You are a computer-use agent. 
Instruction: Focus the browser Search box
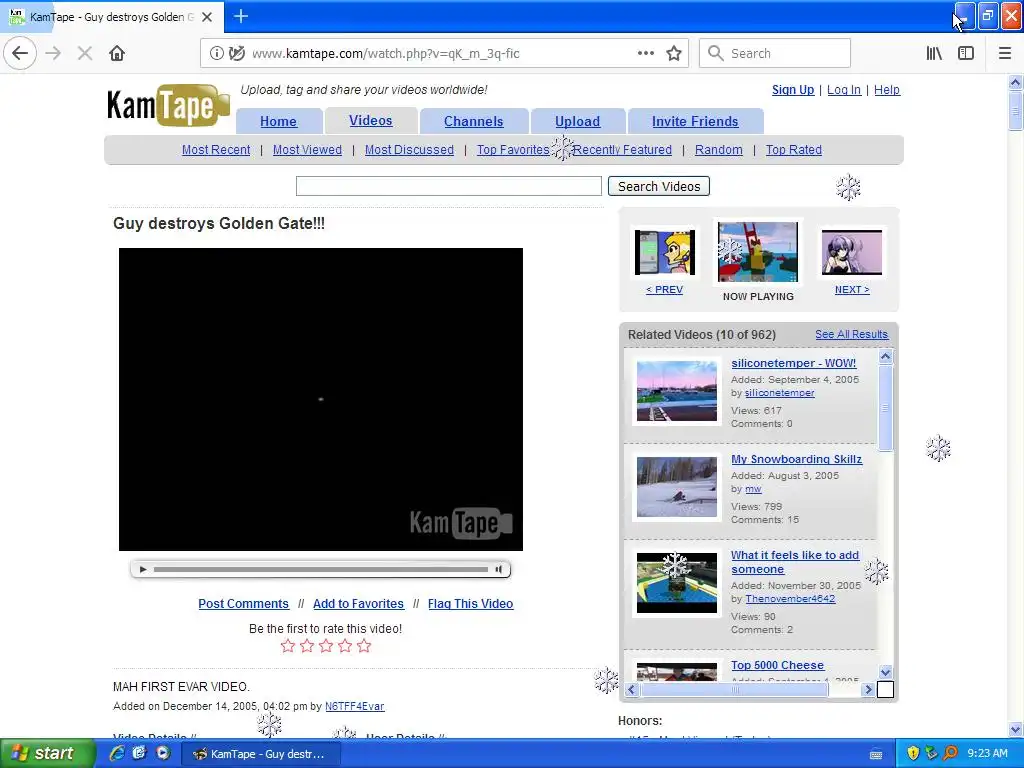[775, 53]
